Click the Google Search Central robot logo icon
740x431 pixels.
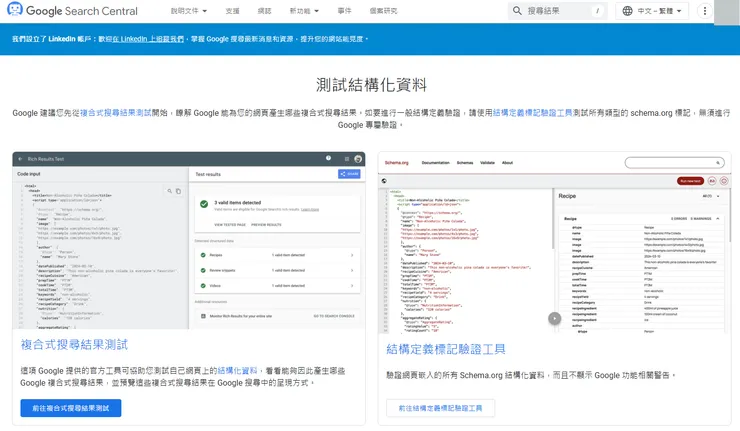click(15, 10)
